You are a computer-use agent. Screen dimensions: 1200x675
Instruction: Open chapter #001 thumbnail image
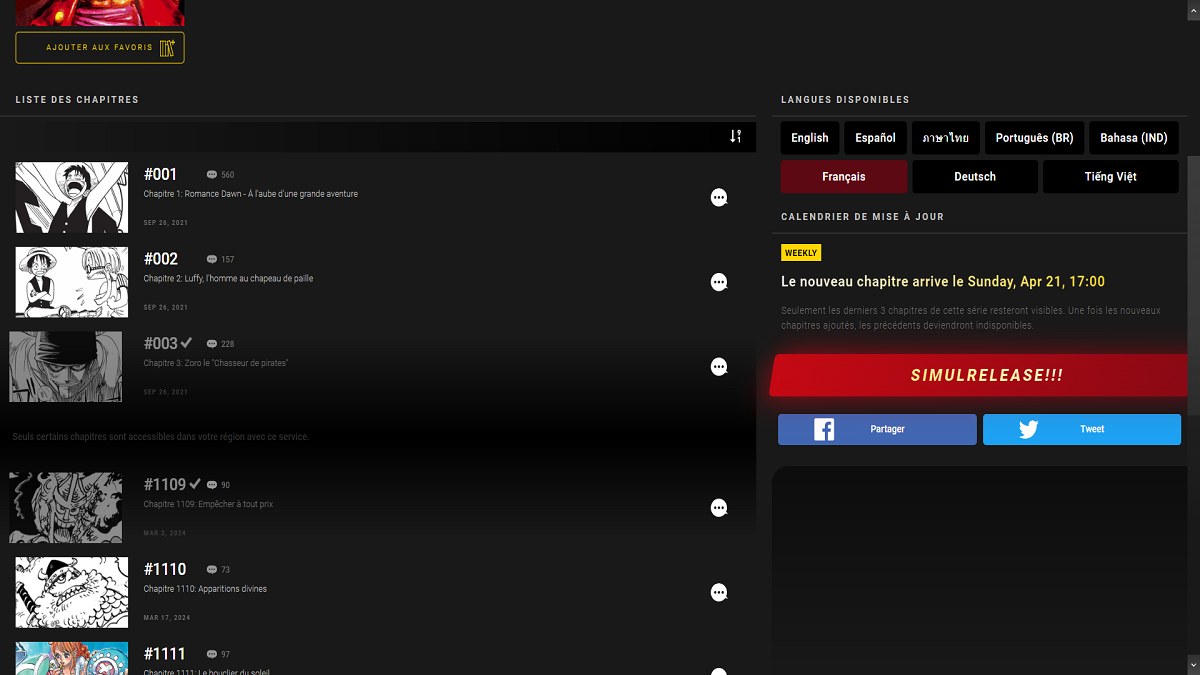coord(72,197)
